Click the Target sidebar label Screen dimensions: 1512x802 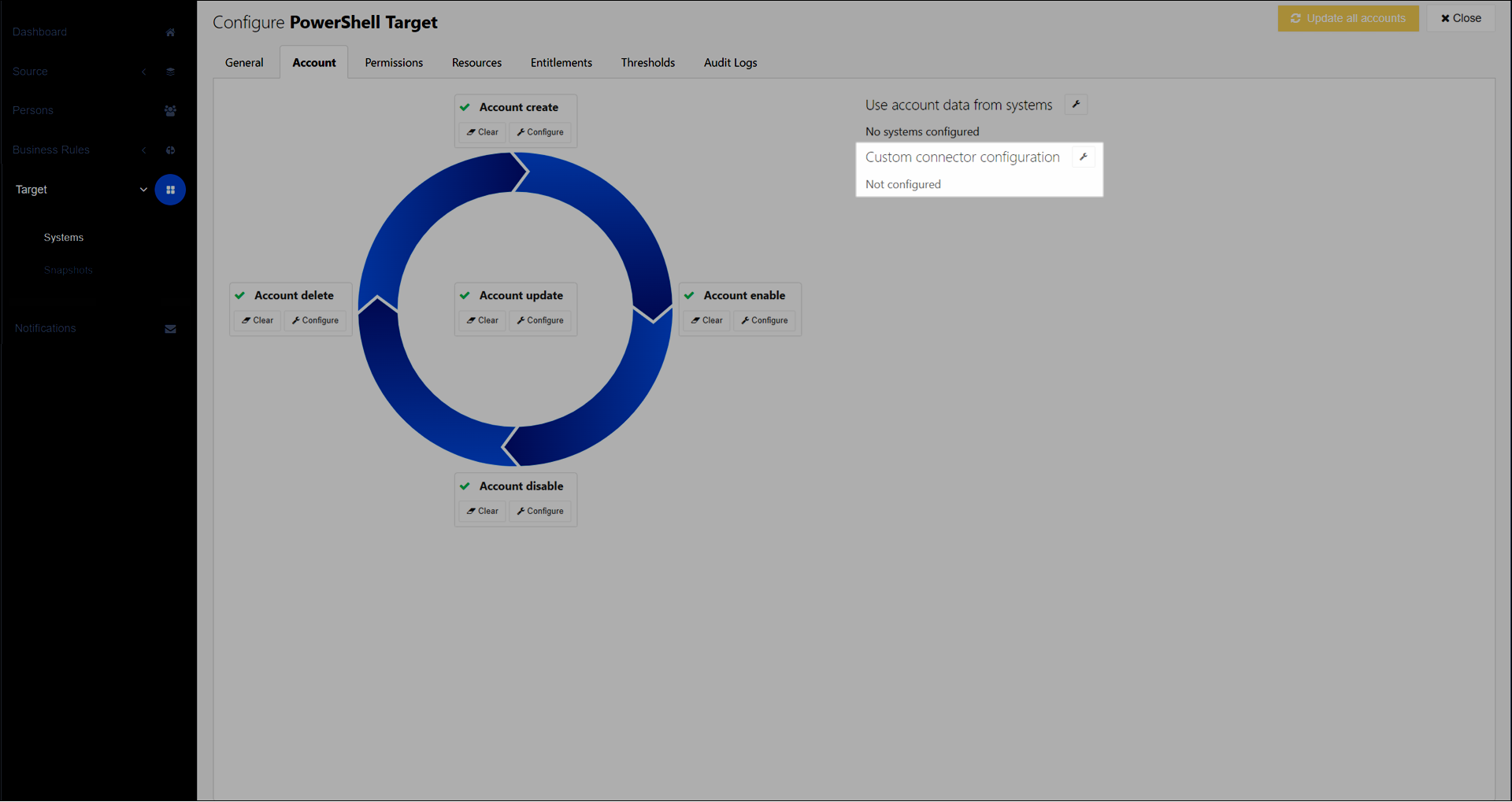coord(31,190)
